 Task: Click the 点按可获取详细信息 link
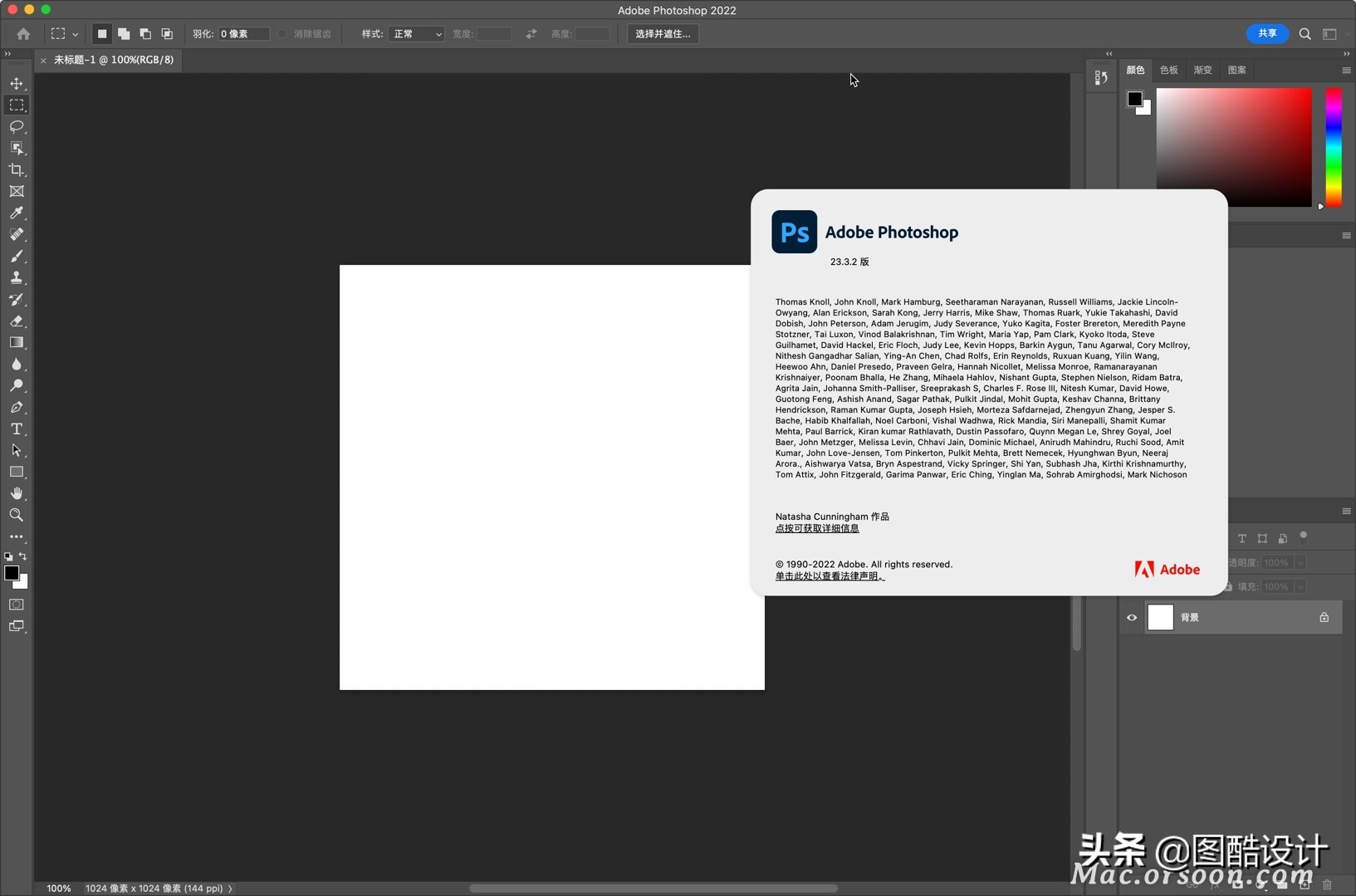point(816,528)
